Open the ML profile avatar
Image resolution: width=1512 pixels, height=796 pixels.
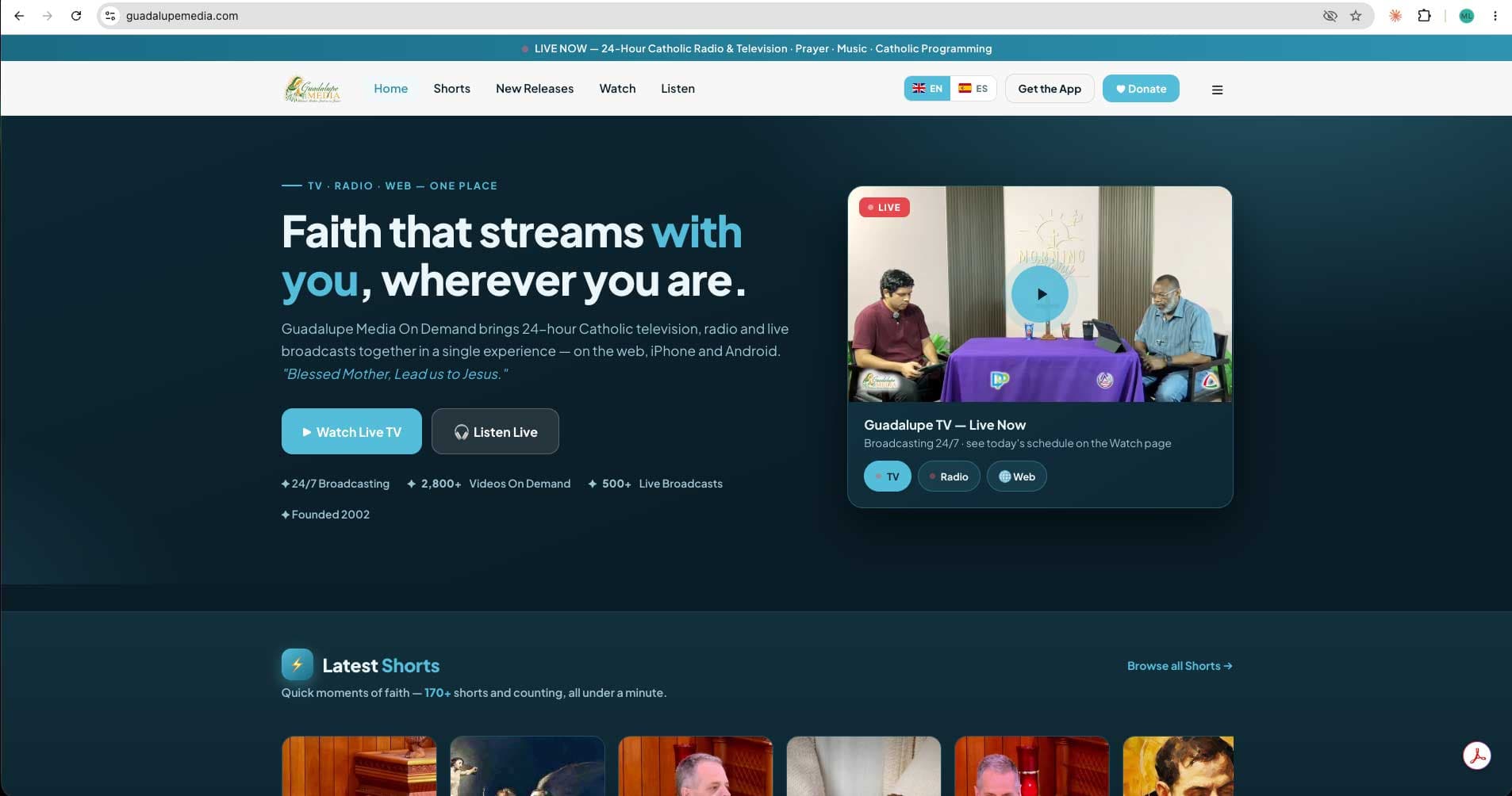click(1466, 16)
